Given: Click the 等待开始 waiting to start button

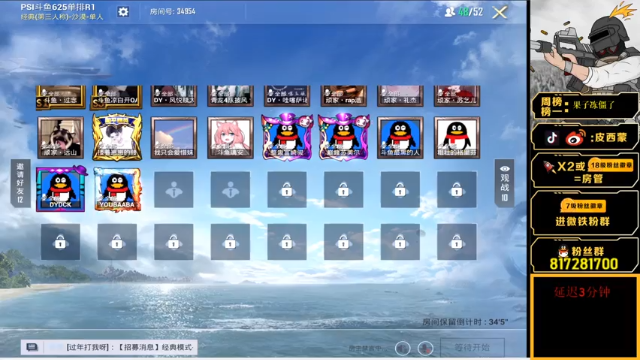Looking at the screenshot, I should (x=472, y=347).
